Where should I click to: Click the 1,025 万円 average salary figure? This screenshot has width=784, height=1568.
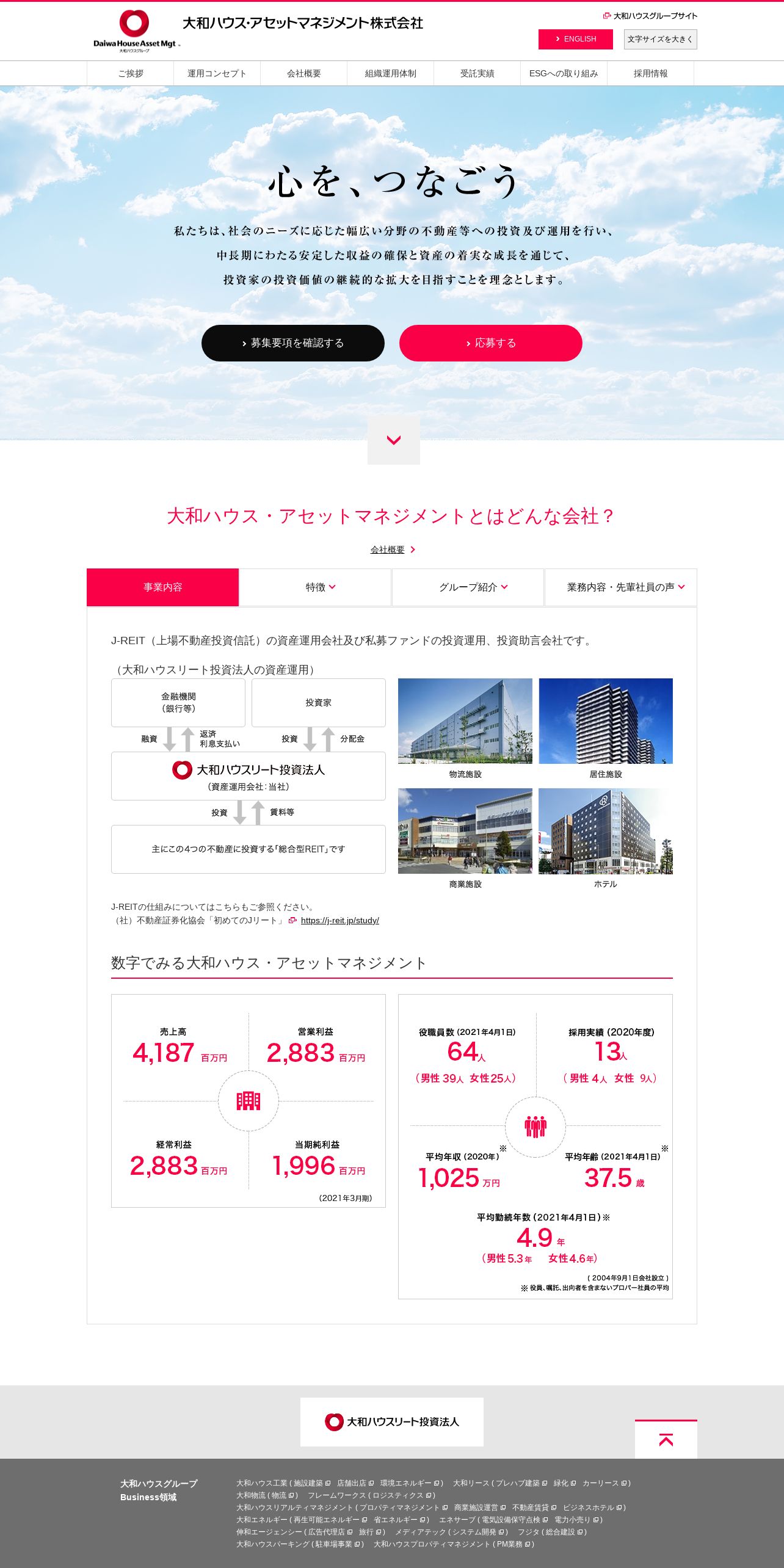point(459,1178)
